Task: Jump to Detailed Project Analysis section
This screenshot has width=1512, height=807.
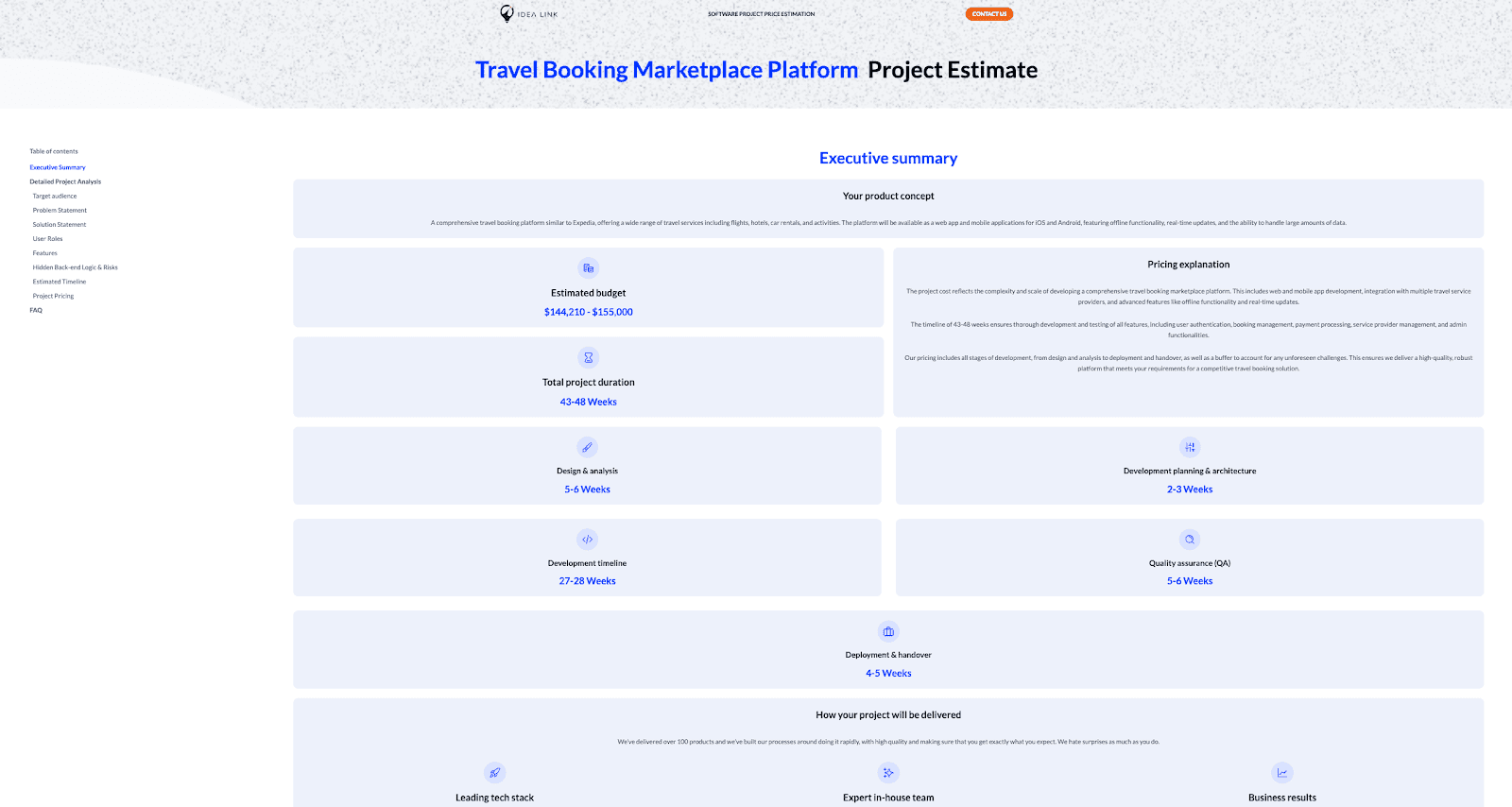Action: [x=65, y=181]
